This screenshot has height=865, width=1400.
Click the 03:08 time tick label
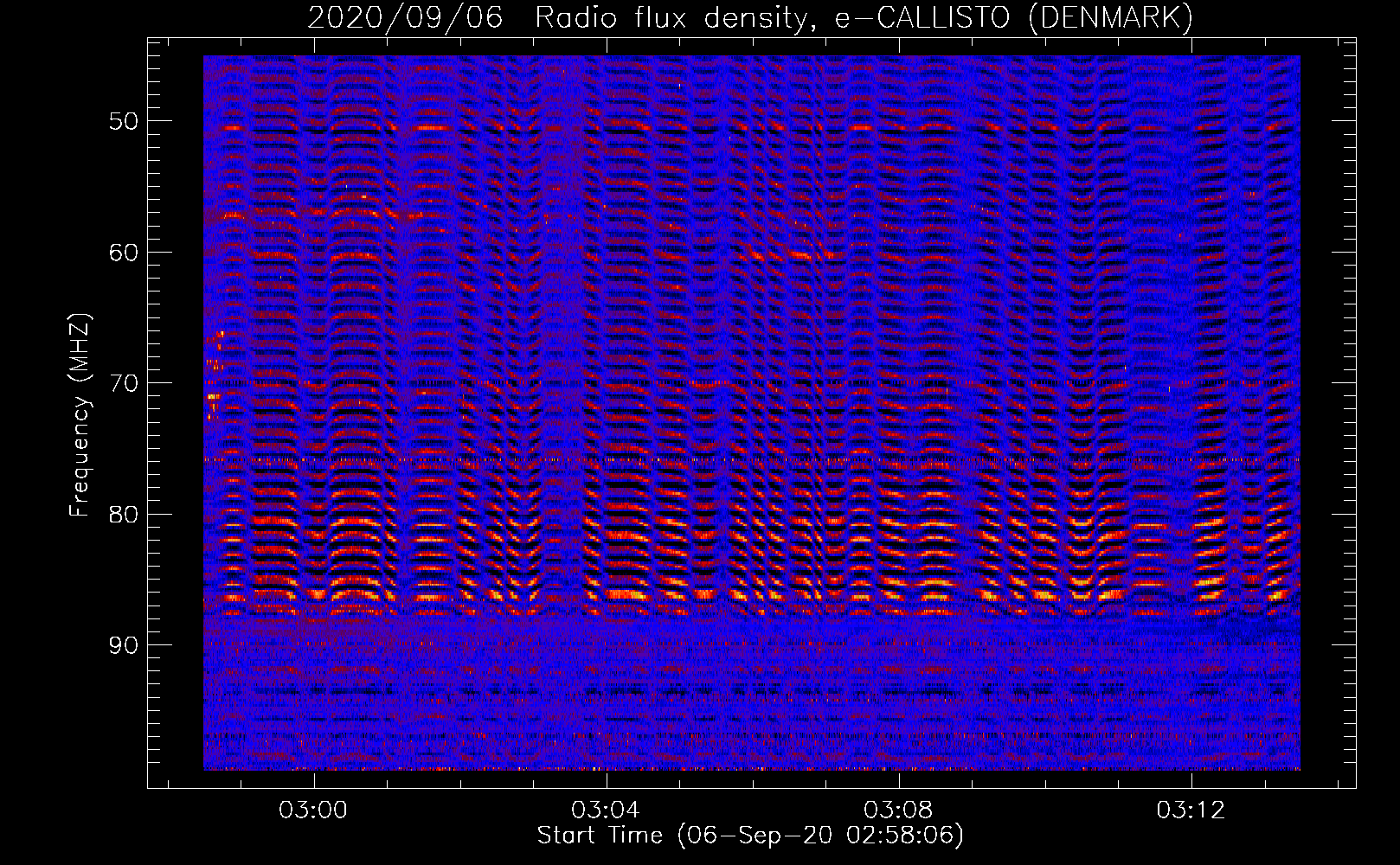coord(899,810)
